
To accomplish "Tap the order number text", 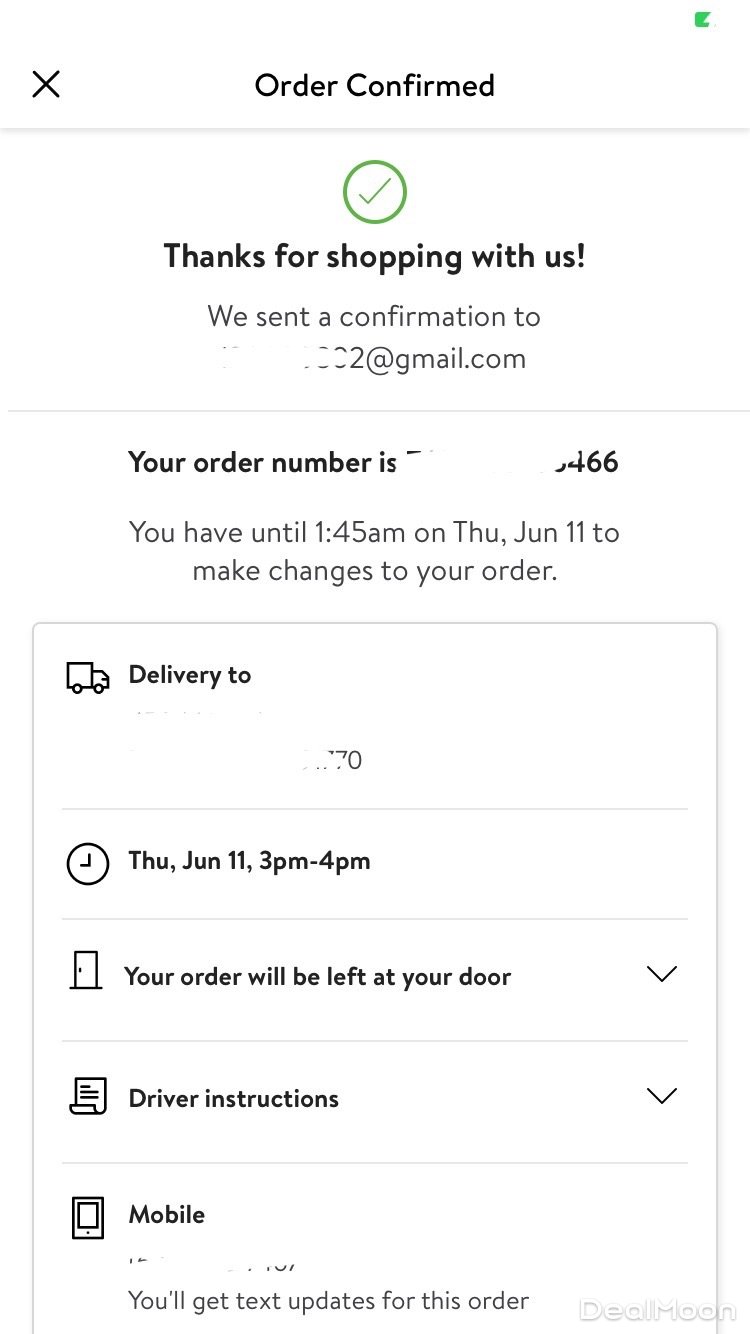I will (373, 462).
